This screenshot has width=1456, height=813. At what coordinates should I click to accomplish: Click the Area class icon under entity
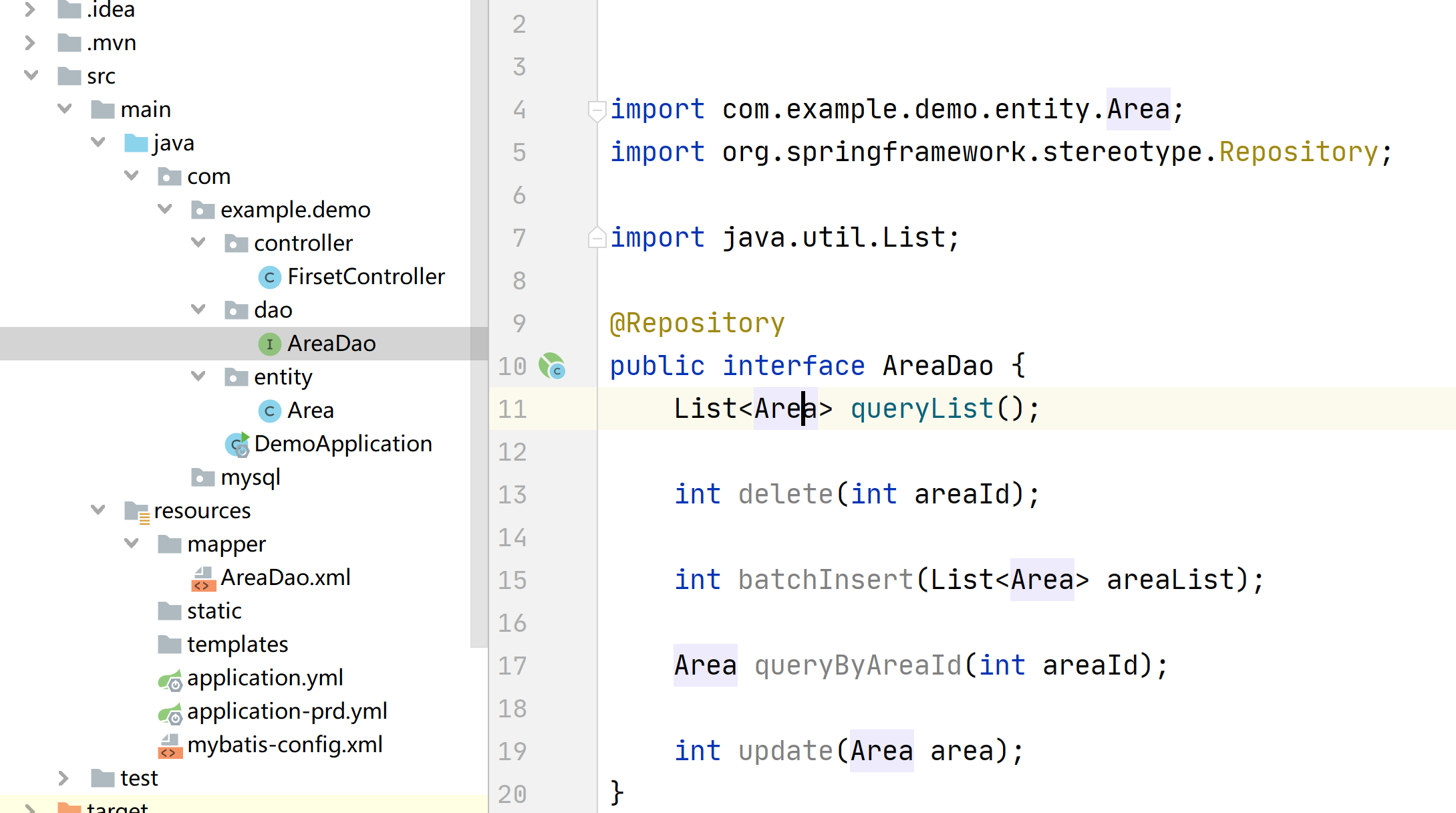pos(269,411)
